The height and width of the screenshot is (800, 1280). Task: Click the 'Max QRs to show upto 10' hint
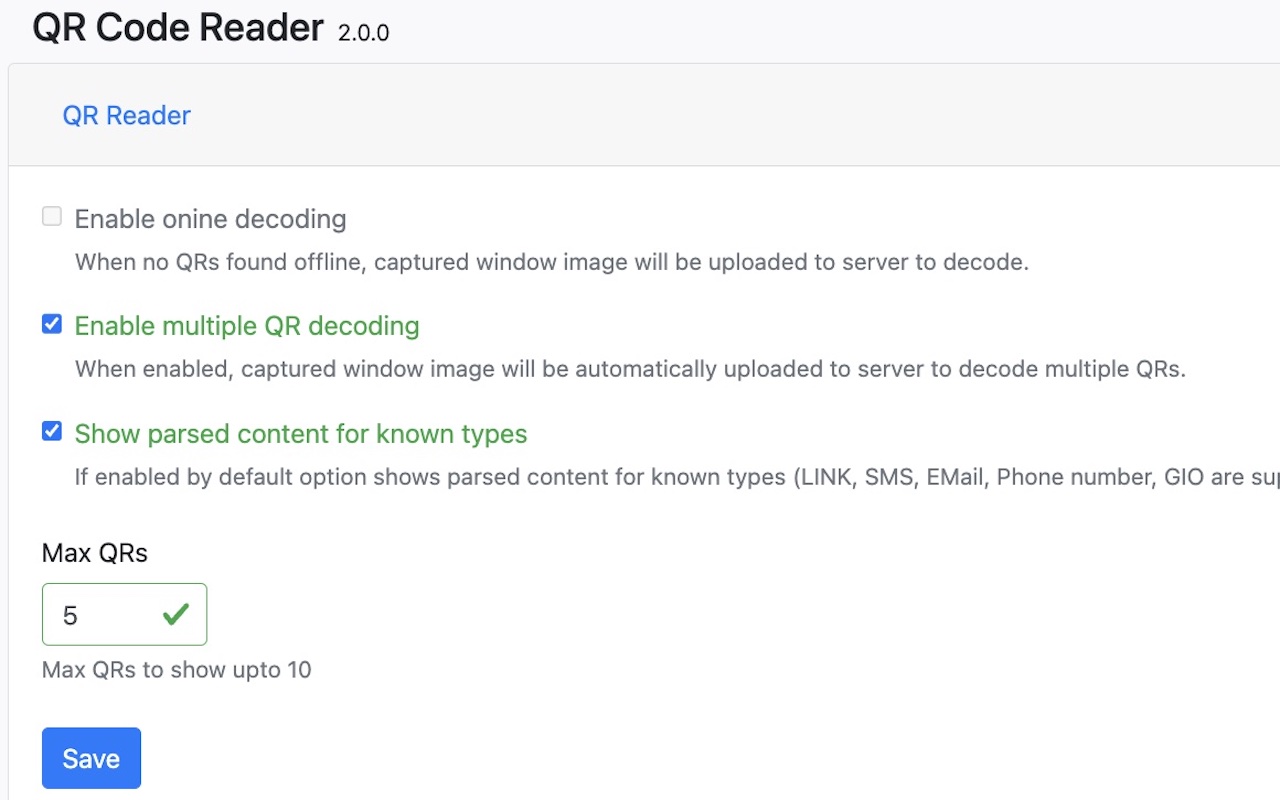[x=177, y=670]
